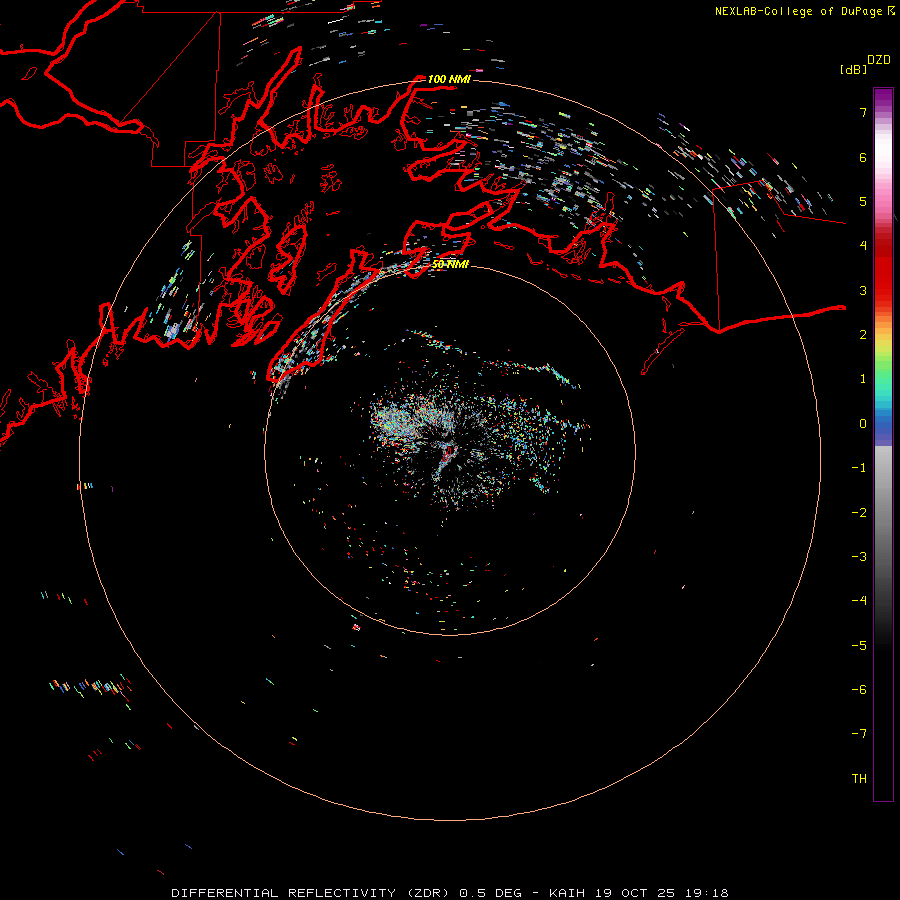900x900 pixels.
Task: Click the 50 NMI range ring label
Action: (x=451, y=264)
